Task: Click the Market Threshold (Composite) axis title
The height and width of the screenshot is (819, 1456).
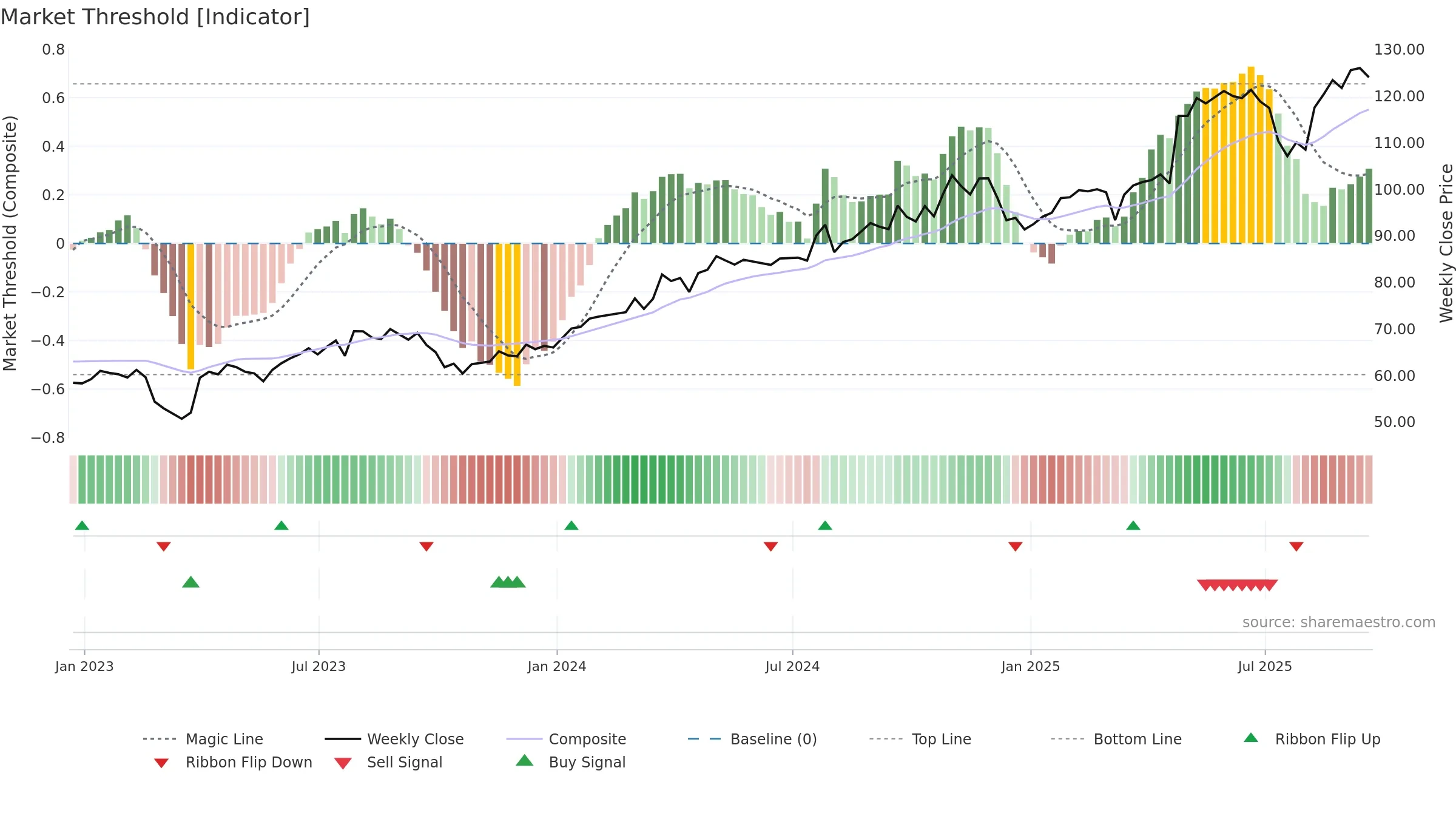Action: pyautogui.click(x=9, y=243)
